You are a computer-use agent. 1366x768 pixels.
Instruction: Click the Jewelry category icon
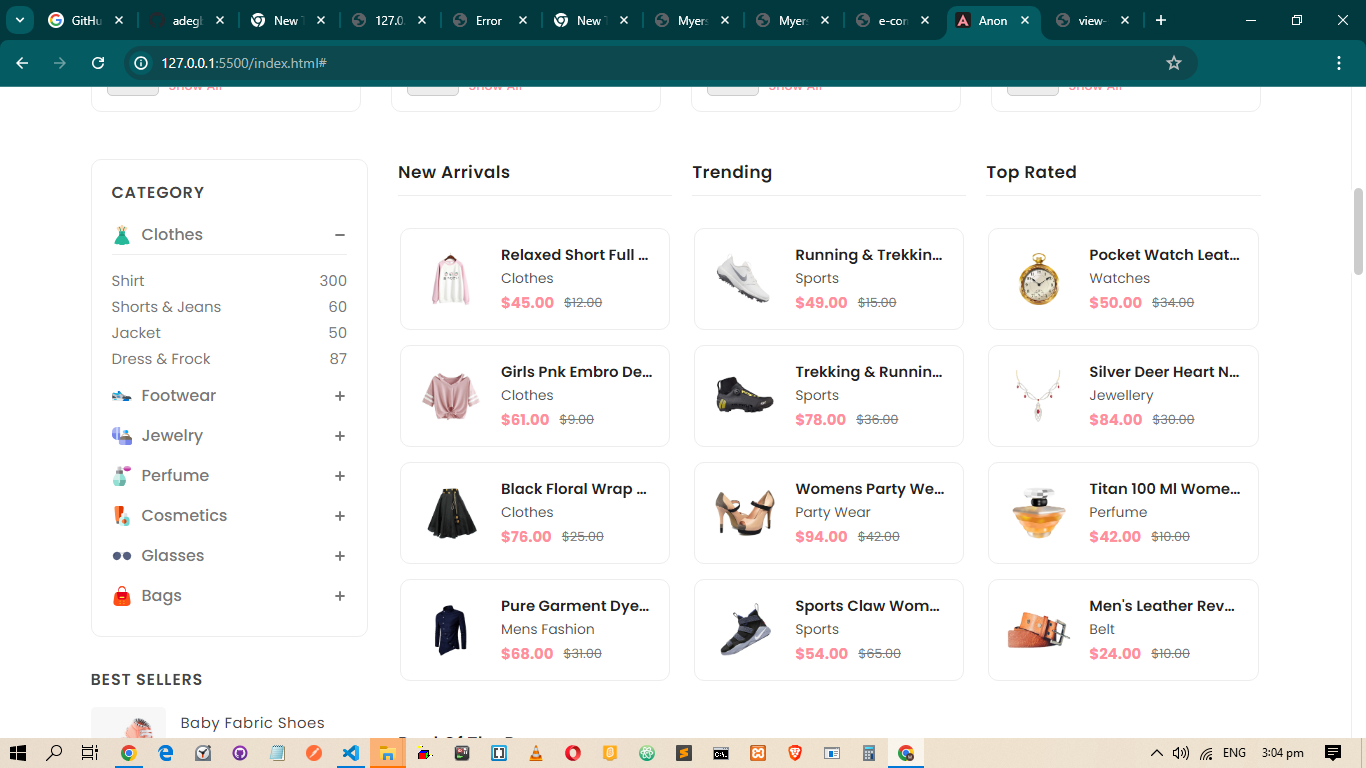(x=121, y=436)
